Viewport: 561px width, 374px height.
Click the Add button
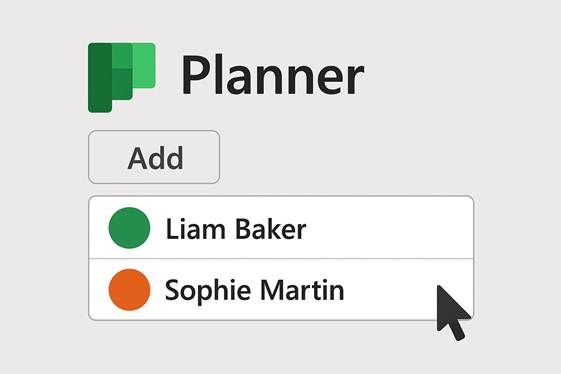pos(154,157)
